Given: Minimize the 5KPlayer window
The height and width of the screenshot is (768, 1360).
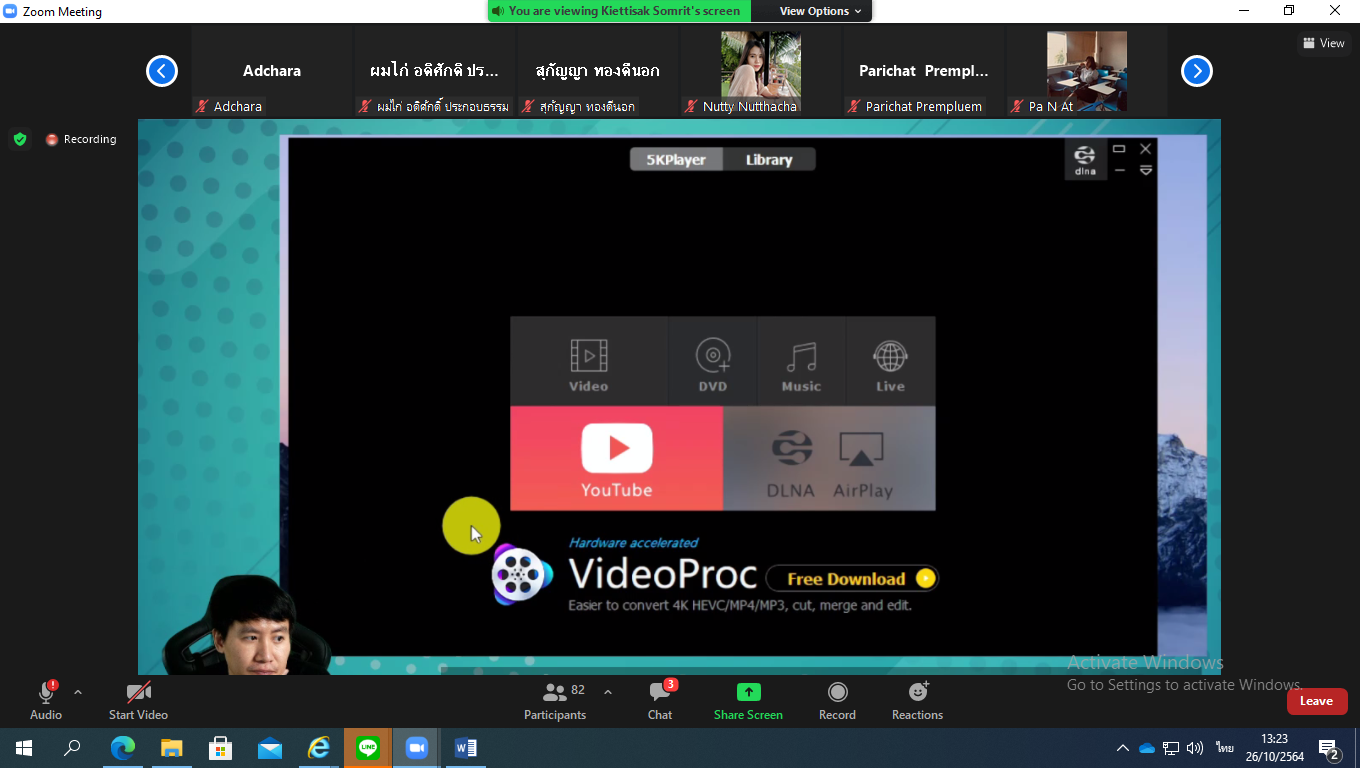Looking at the screenshot, I should [x=1120, y=171].
